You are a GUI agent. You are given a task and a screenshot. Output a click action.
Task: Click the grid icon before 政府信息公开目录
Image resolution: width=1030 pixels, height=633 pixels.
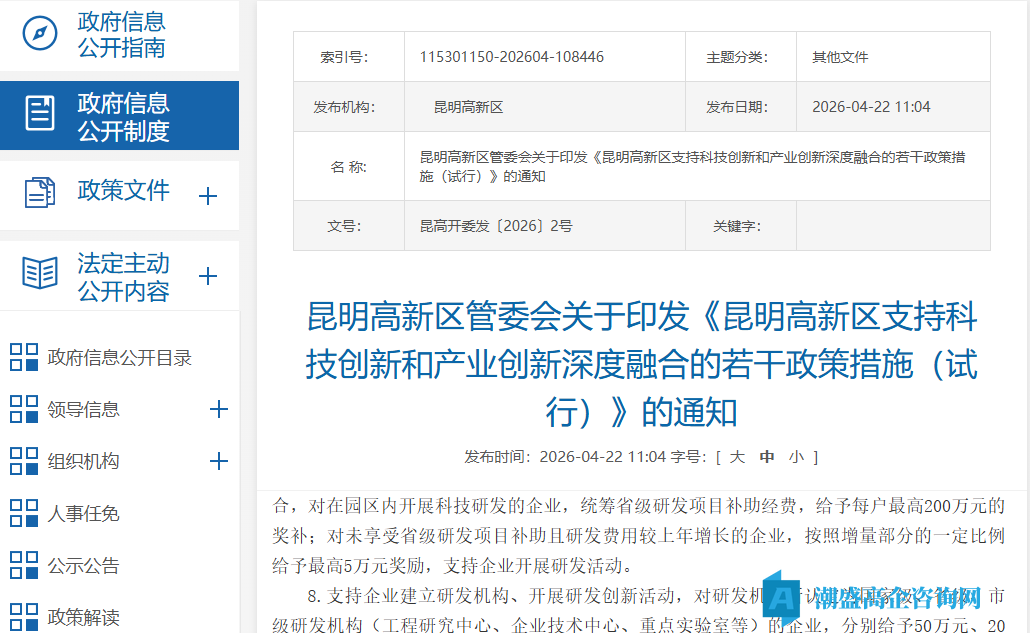(23, 357)
